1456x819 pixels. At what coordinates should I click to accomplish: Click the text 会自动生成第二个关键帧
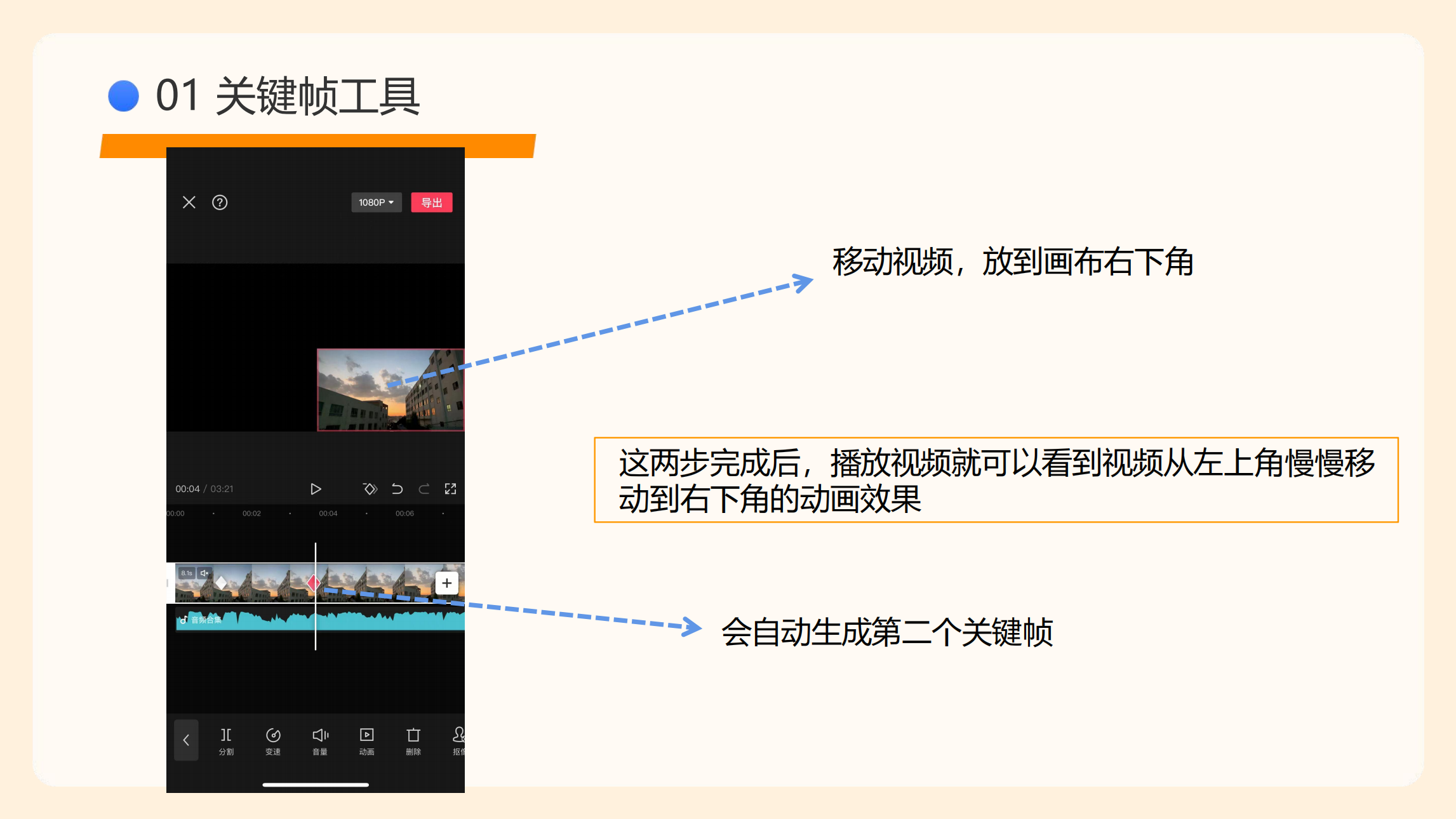tap(887, 632)
